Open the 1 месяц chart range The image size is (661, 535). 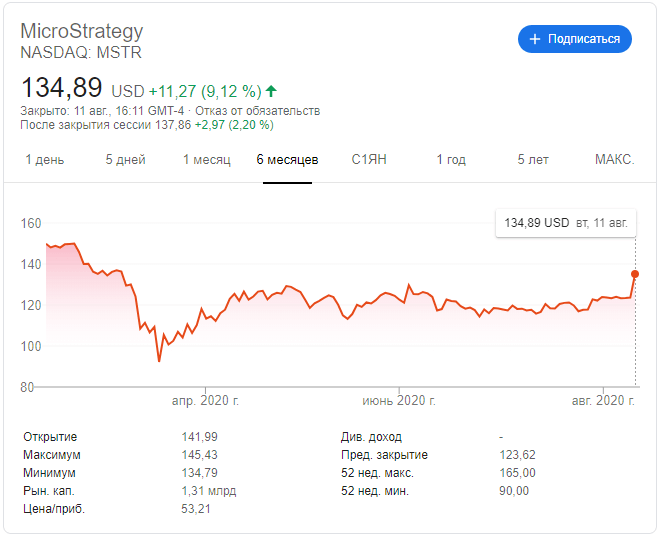point(207,160)
